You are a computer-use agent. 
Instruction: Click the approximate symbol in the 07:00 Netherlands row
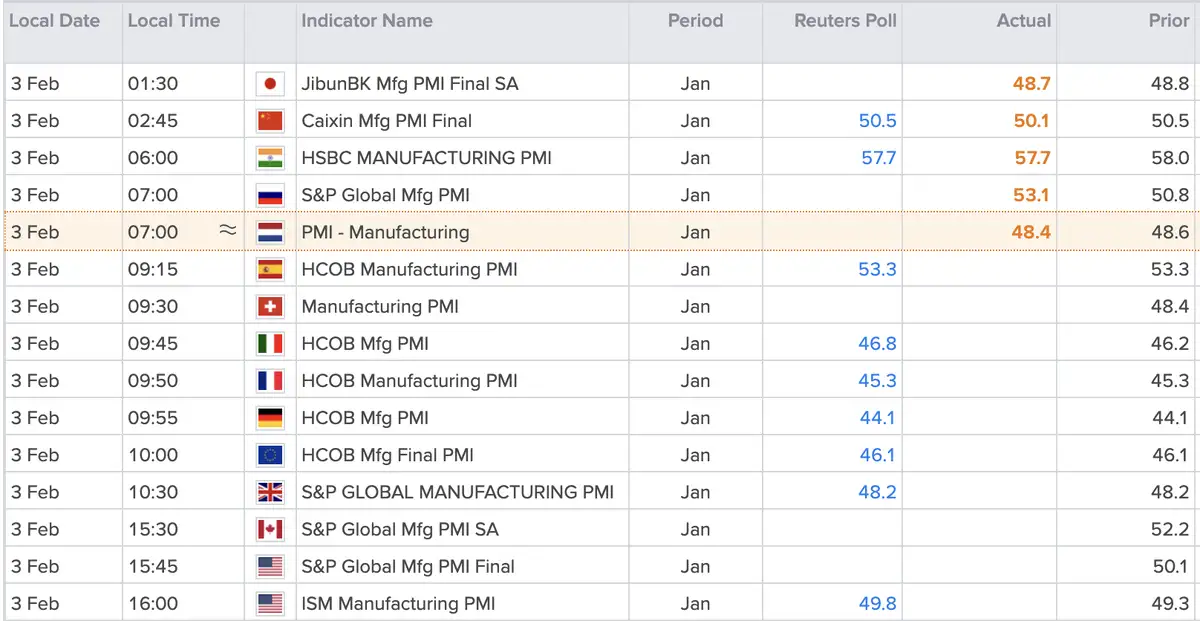(x=228, y=231)
